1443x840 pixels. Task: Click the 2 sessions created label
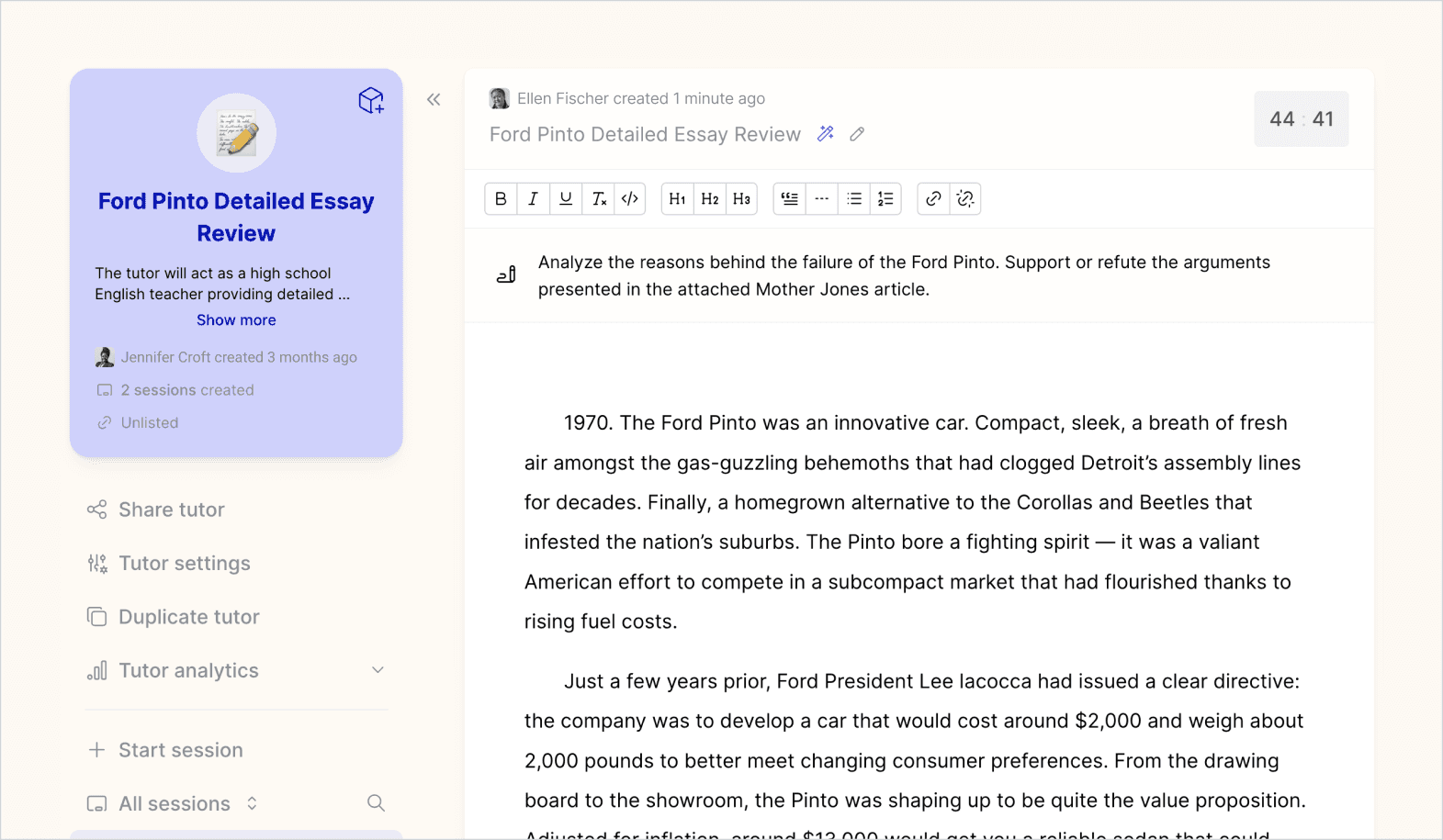187,390
